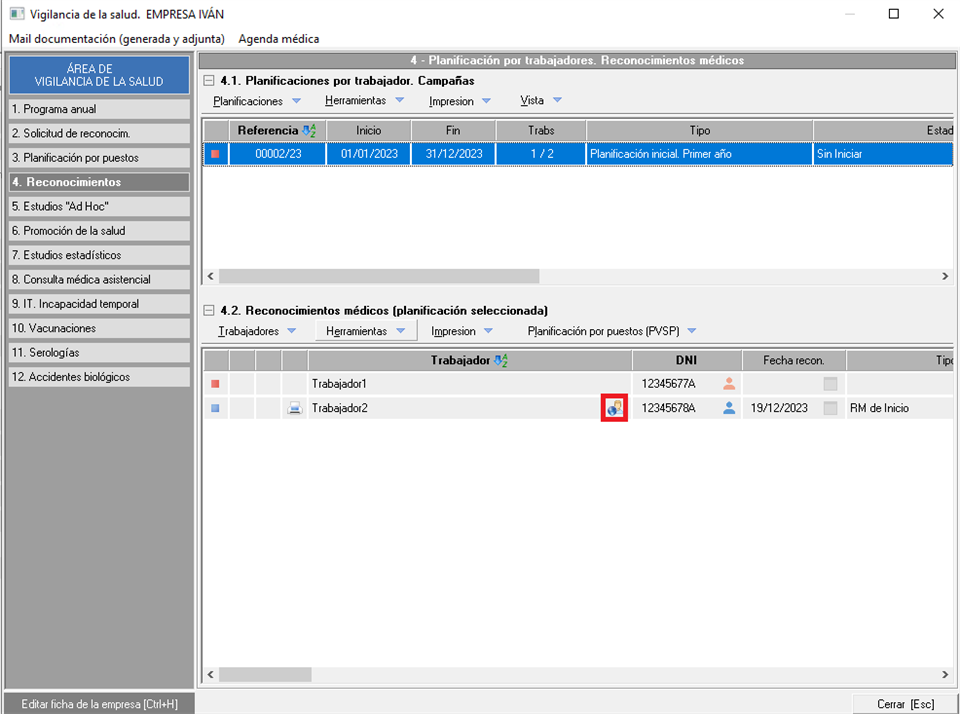
Task: Open the Planificaciones dropdown menu
Action: click(256, 101)
